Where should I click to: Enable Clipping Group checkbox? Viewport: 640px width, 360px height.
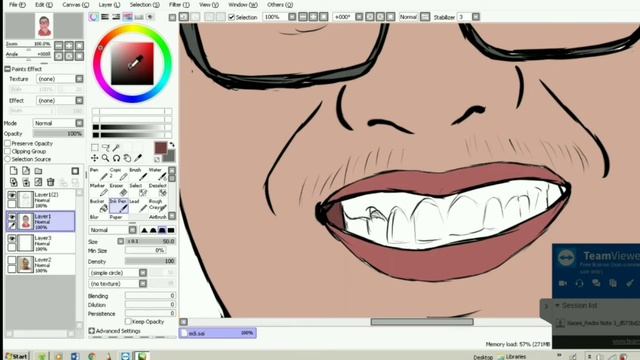click(8, 151)
